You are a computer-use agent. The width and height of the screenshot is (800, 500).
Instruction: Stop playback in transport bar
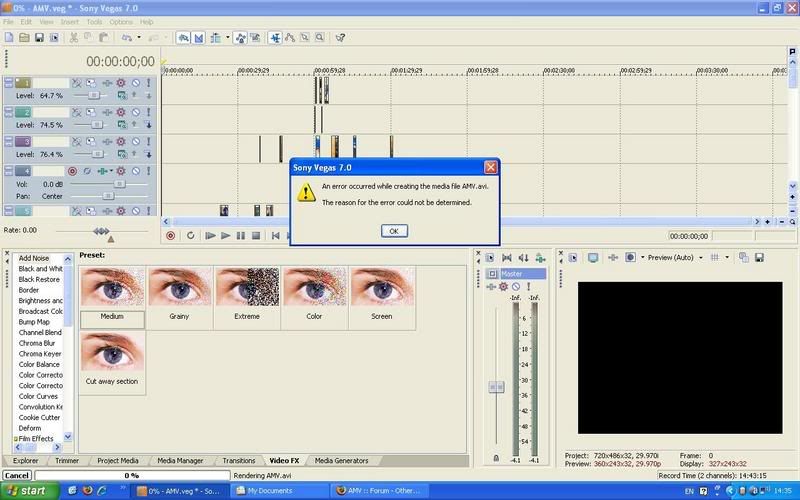(256, 235)
